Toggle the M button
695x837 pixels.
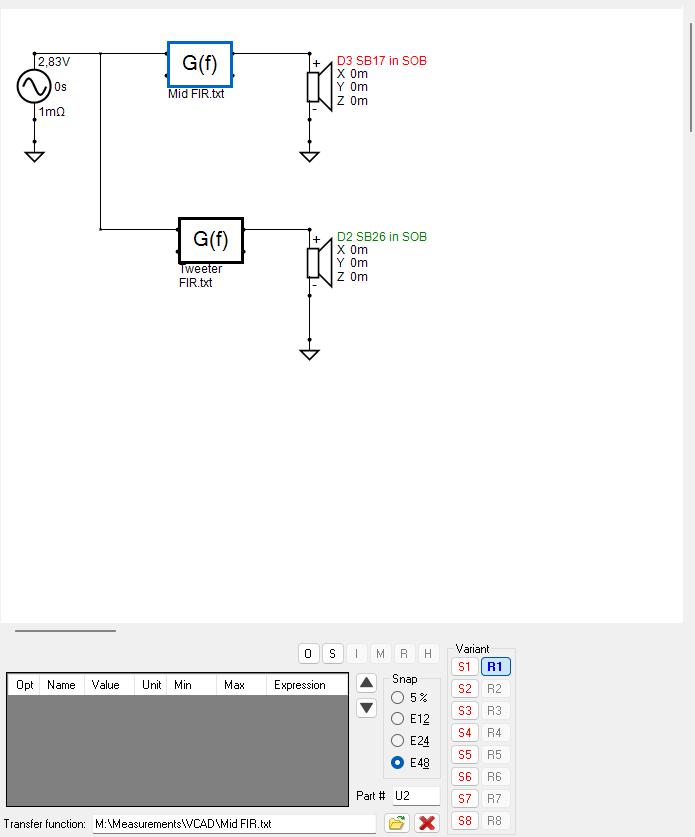pyautogui.click(x=380, y=653)
